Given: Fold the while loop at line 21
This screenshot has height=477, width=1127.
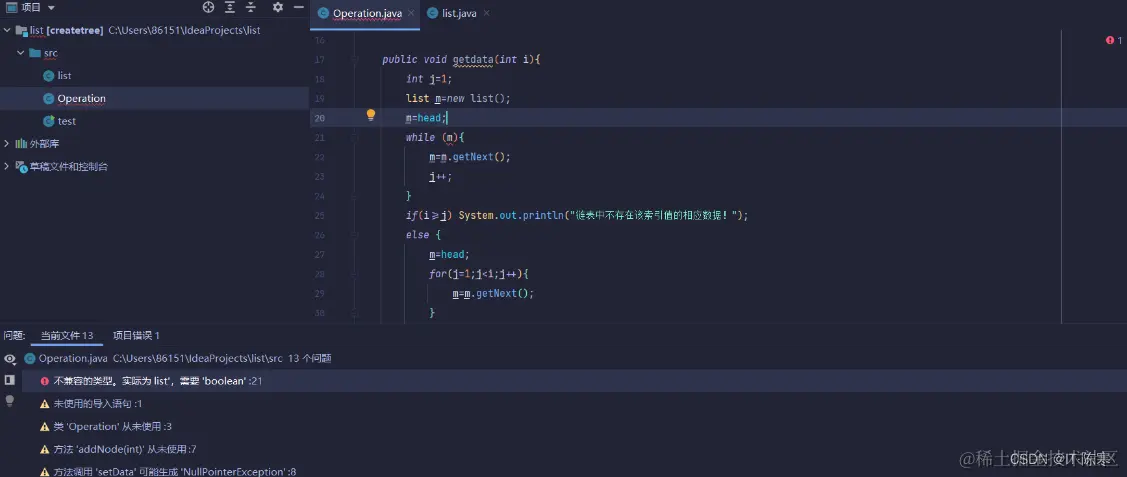Looking at the screenshot, I should [x=355, y=137].
